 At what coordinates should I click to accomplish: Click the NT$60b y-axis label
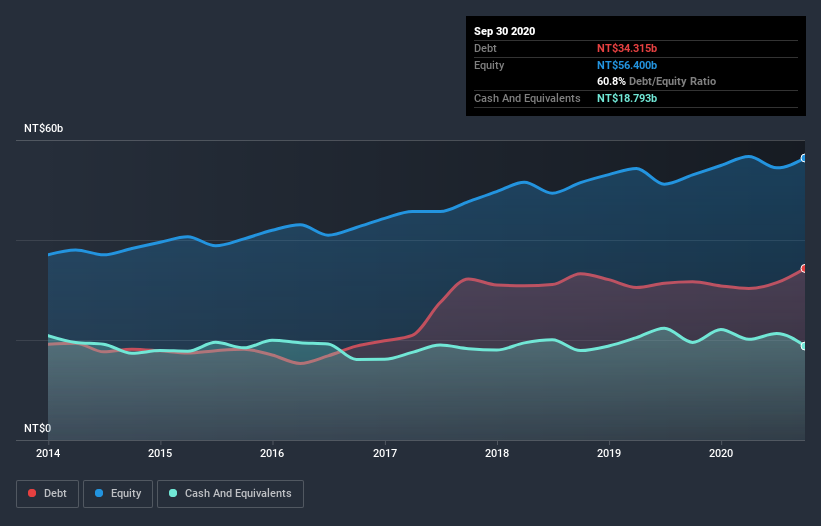(43, 128)
